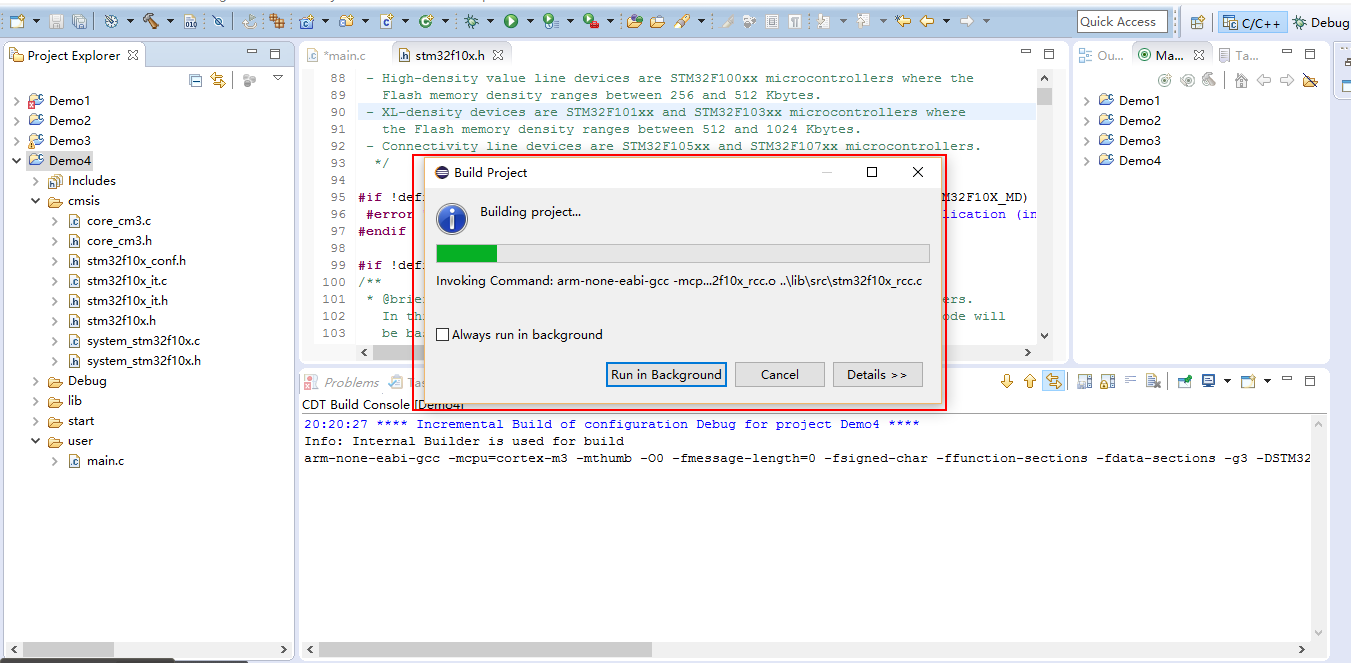Switch to the Debug perspective
Viewport: 1351px width, 663px height.
pyautogui.click(x=1320, y=22)
